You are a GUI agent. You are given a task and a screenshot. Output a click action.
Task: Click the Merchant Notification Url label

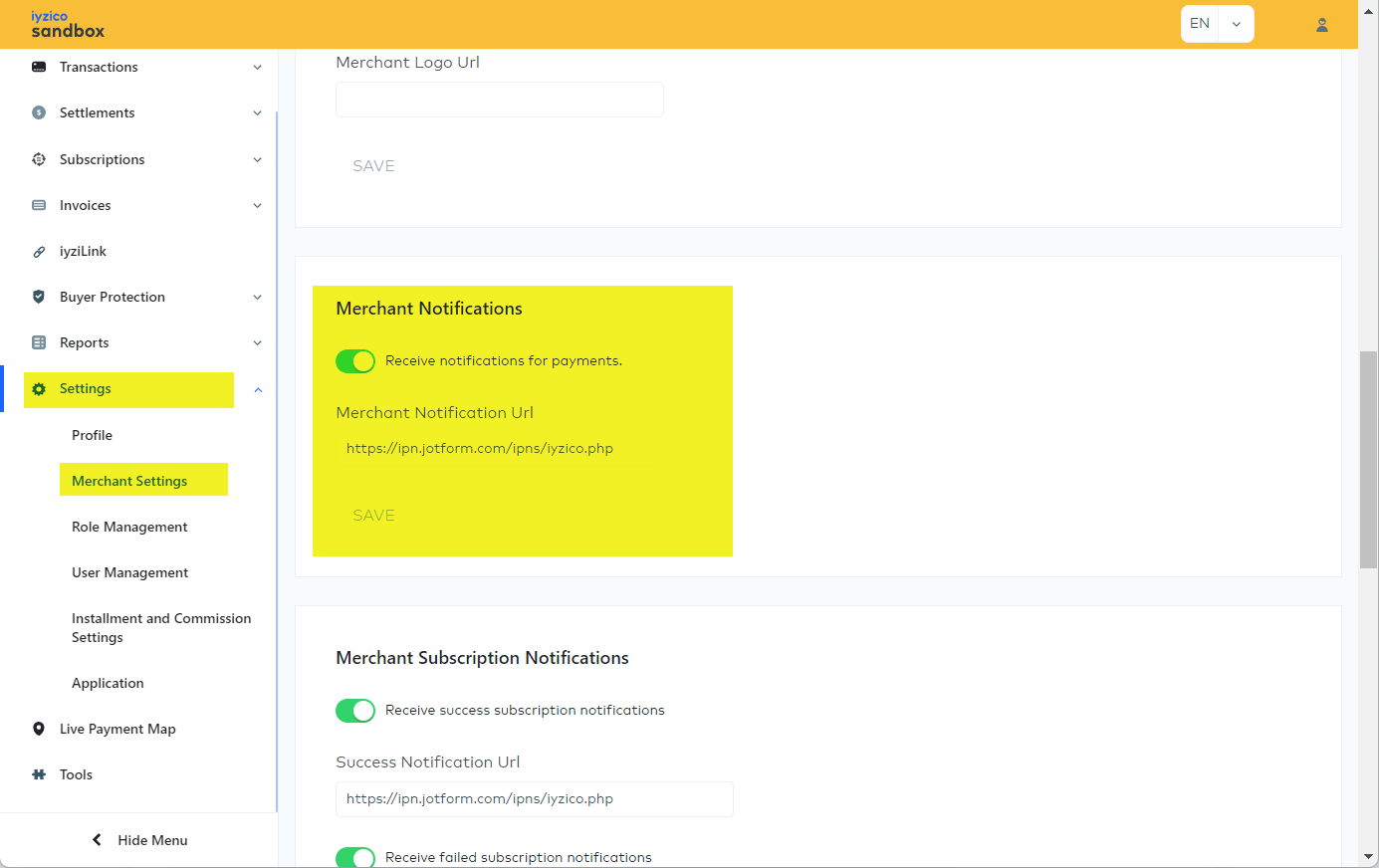(434, 413)
